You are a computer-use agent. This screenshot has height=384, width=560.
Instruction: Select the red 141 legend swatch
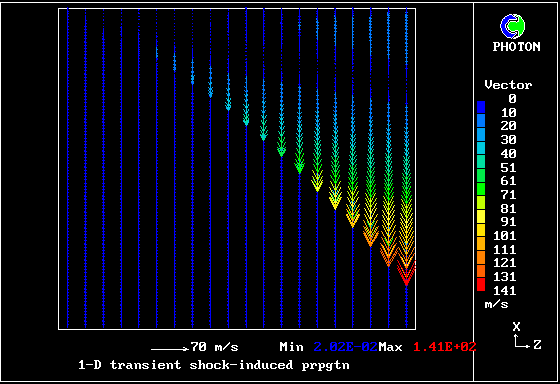[x=481, y=285]
